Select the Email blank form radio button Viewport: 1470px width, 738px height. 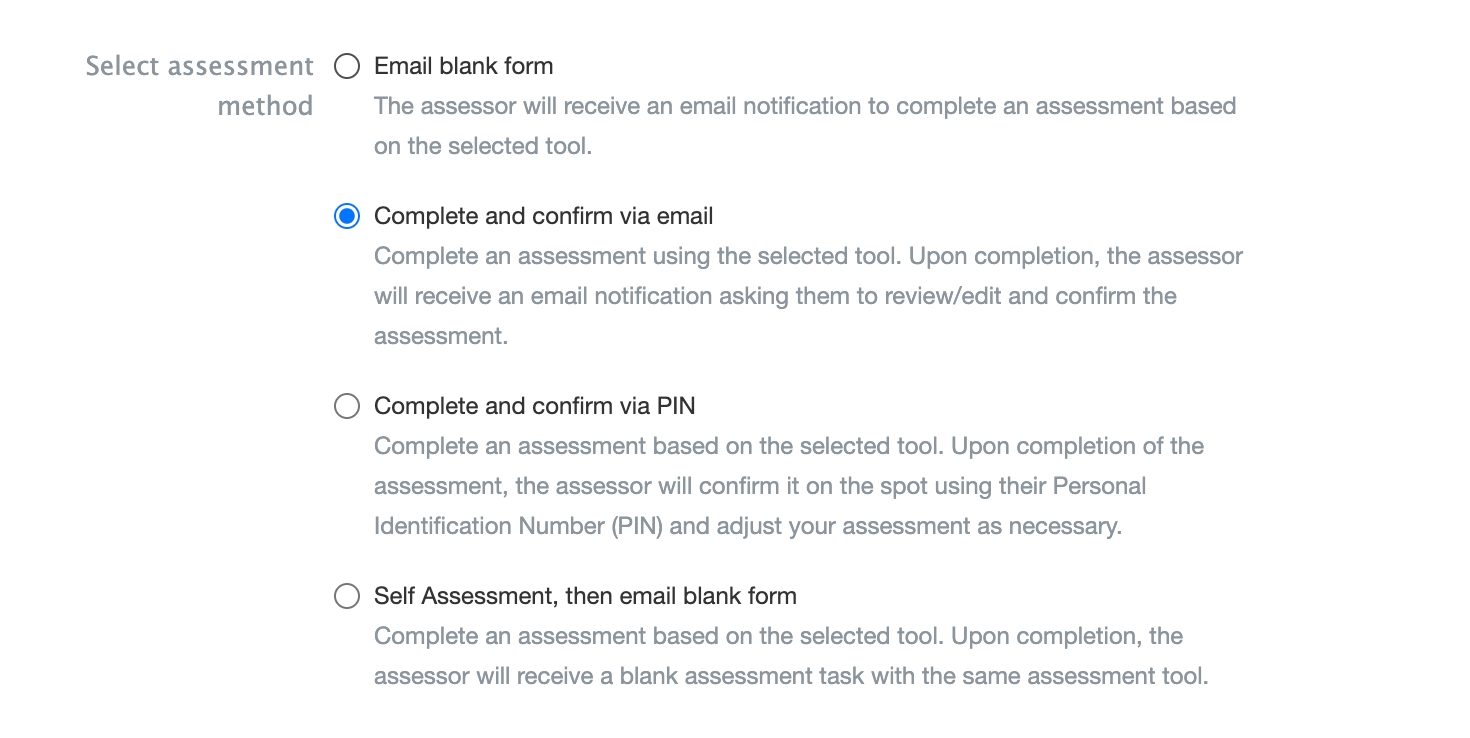(347, 67)
